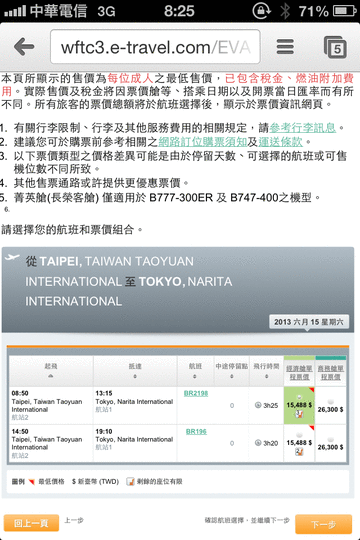The image size is (360, 540).
Task: Open flight BR196 details link
Action: click(196, 432)
